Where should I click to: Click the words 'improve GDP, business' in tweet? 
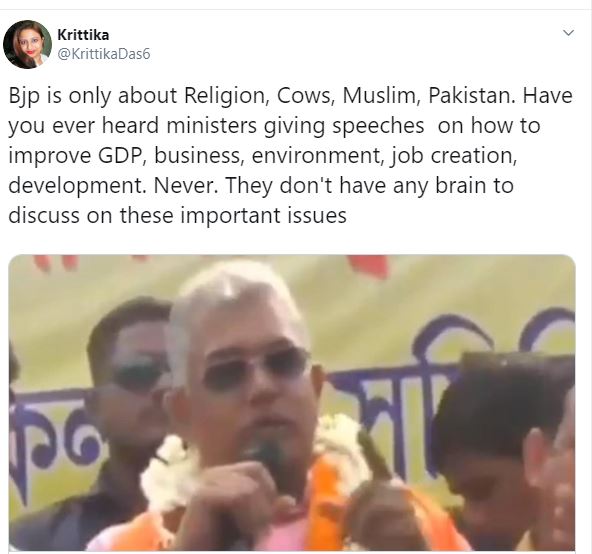[x=124, y=156]
